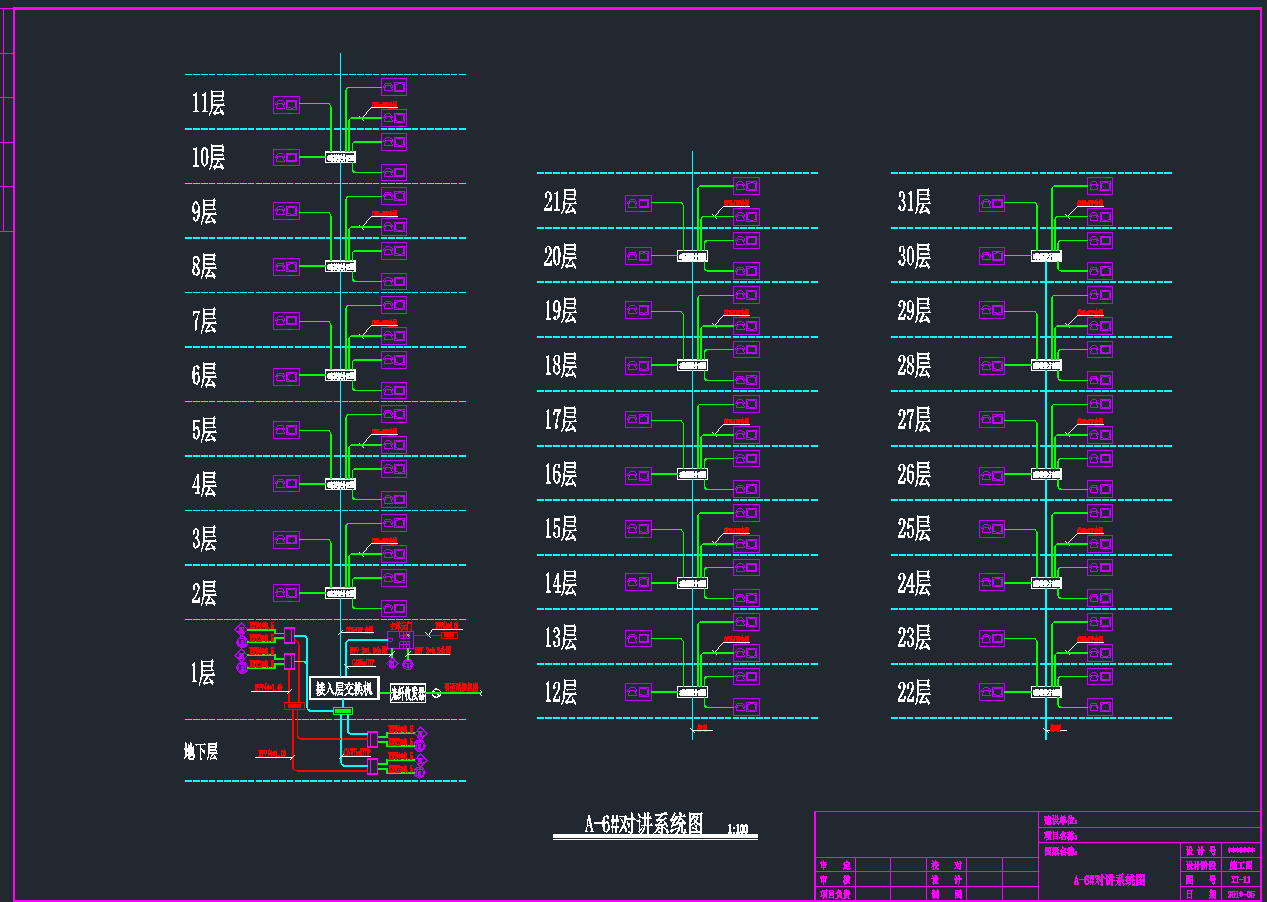Image resolution: width=1267 pixels, height=902 pixels.
Task: Click the white distributor box on the 24层 riser
Action: coord(1046,582)
